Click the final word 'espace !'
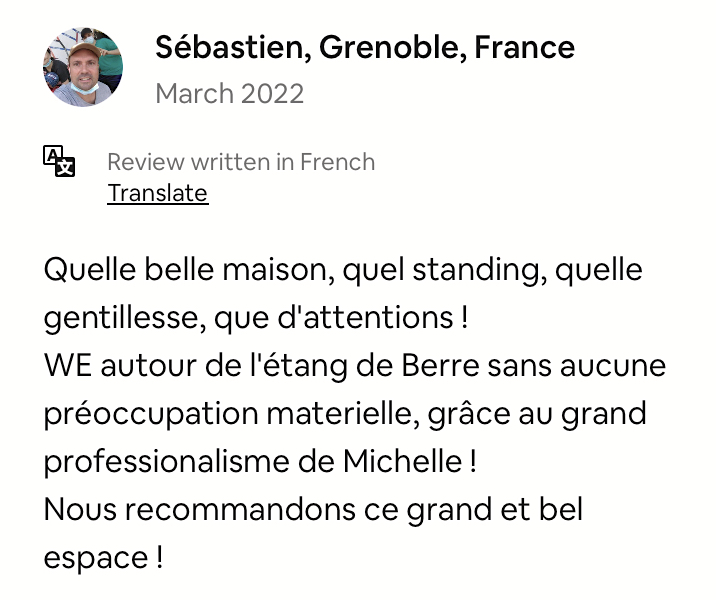The height and width of the screenshot is (600, 716). coord(103,558)
